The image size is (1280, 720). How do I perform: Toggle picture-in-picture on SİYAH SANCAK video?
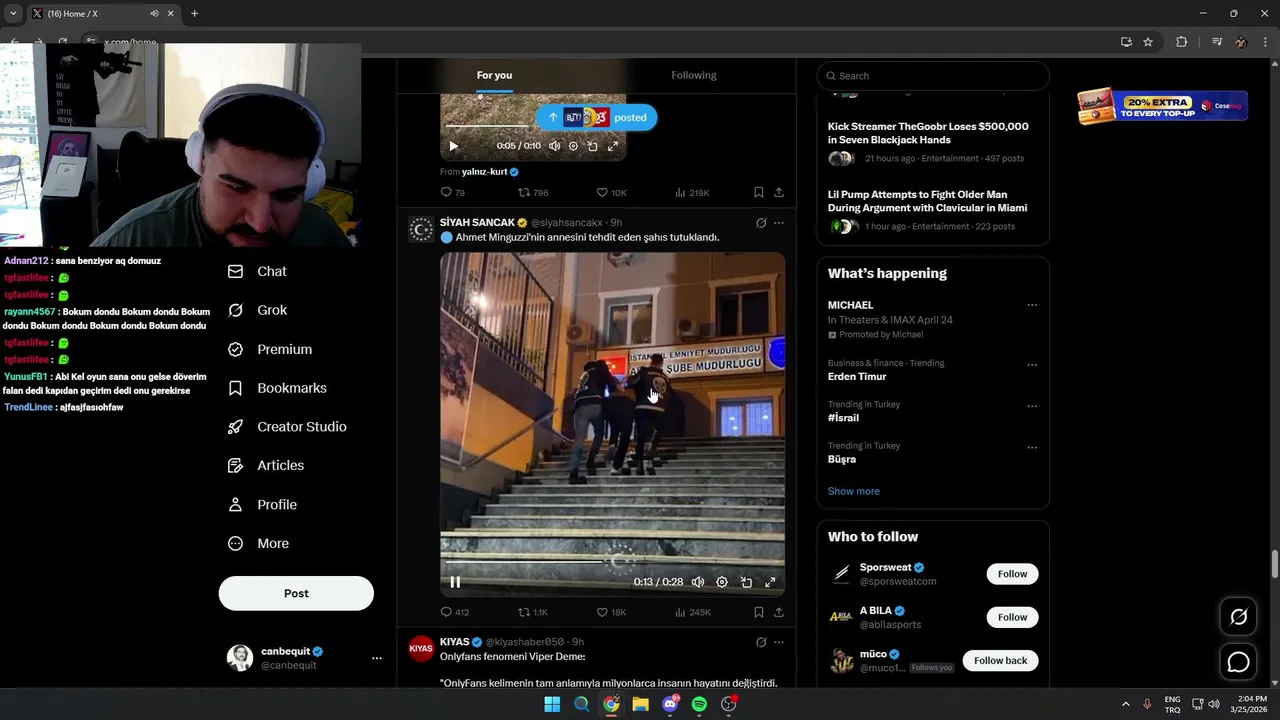pos(746,582)
